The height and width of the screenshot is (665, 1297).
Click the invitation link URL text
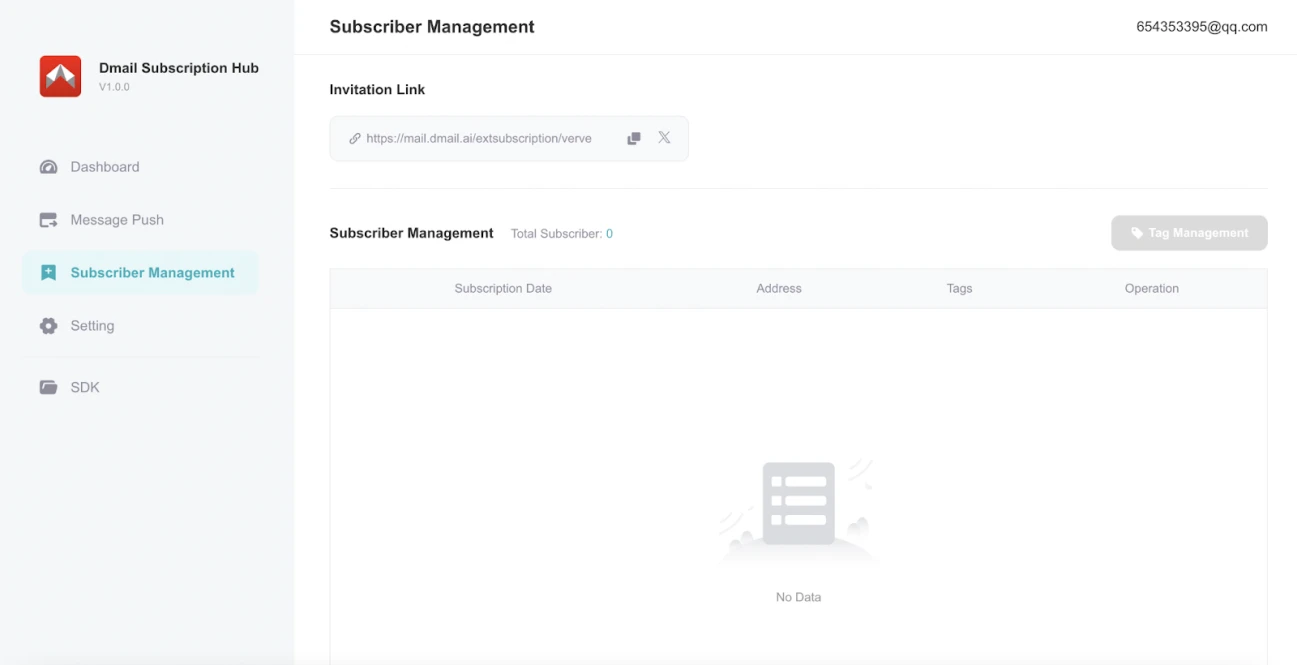coord(478,139)
